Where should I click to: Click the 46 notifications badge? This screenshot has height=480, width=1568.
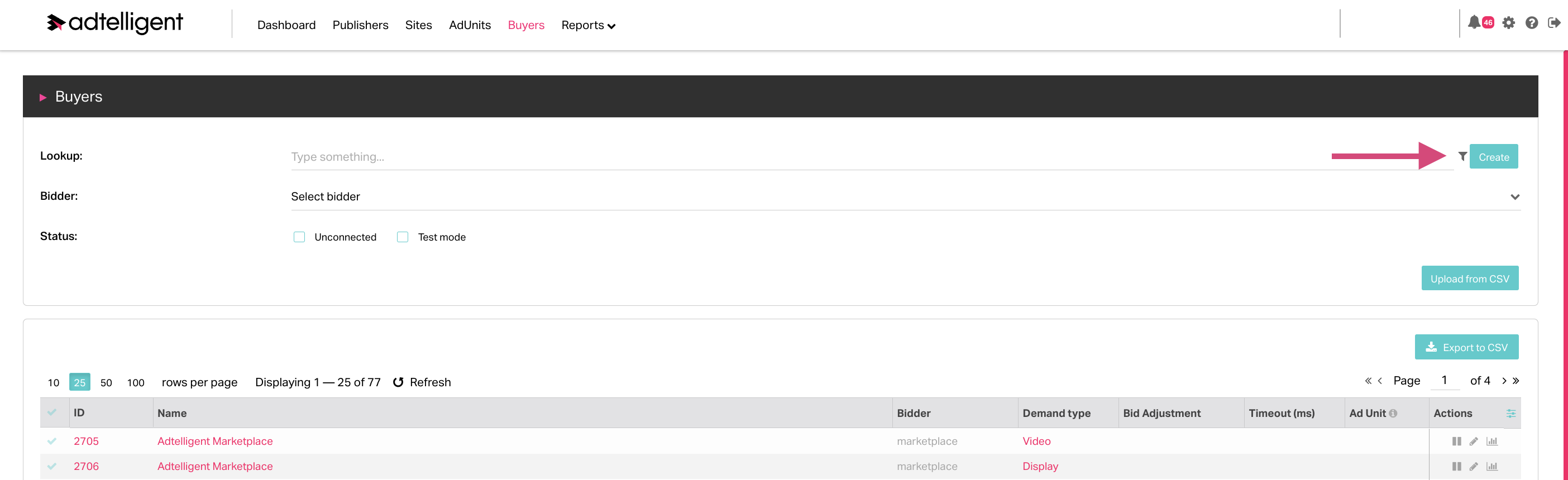[x=1488, y=22]
